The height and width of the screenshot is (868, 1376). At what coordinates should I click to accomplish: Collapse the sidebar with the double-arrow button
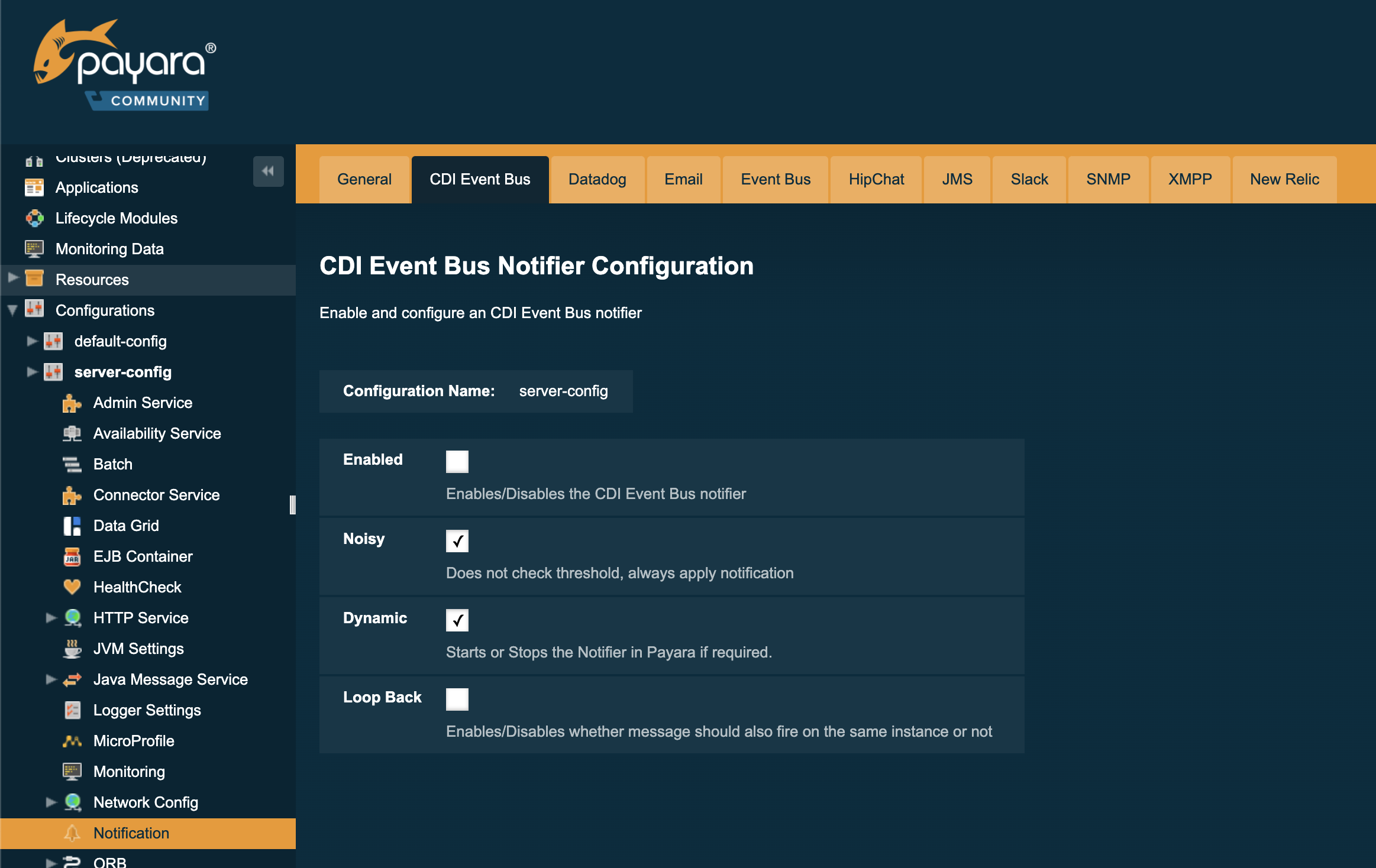pos(268,171)
